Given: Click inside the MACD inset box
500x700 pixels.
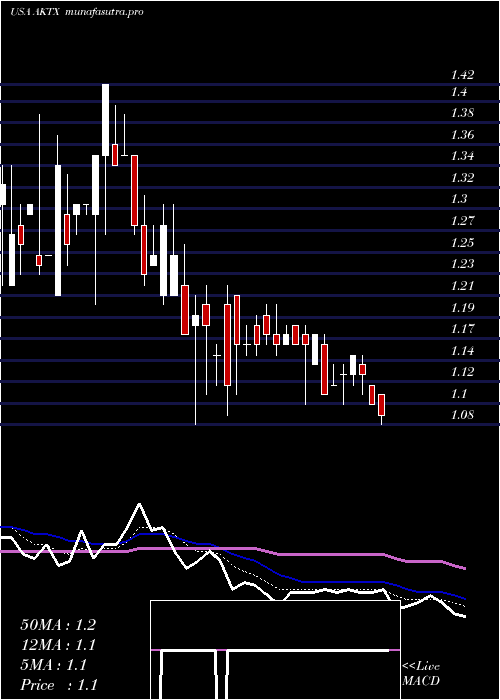Looking at the screenshot, I should pos(275,650).
